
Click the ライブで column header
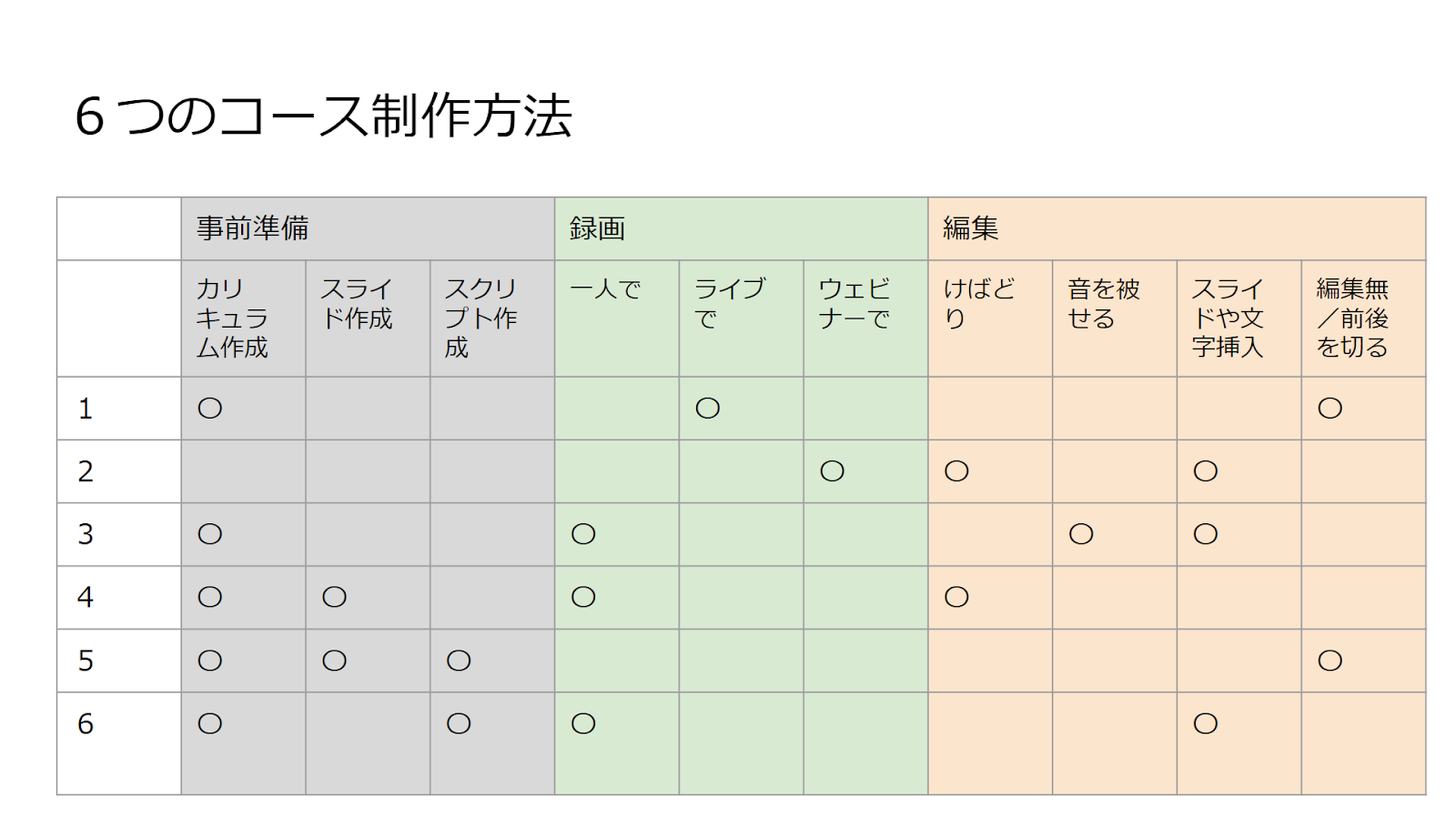click(x=742, y=318)
